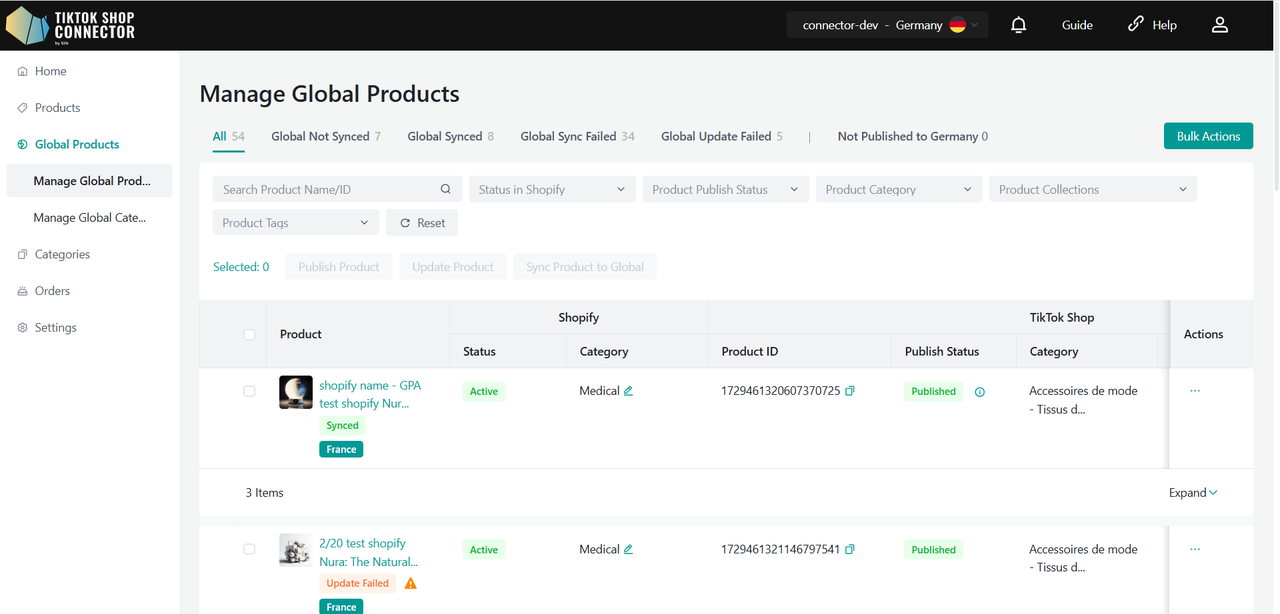
Task: Expand the 3 Items variant row
Action: [1193, 492]
